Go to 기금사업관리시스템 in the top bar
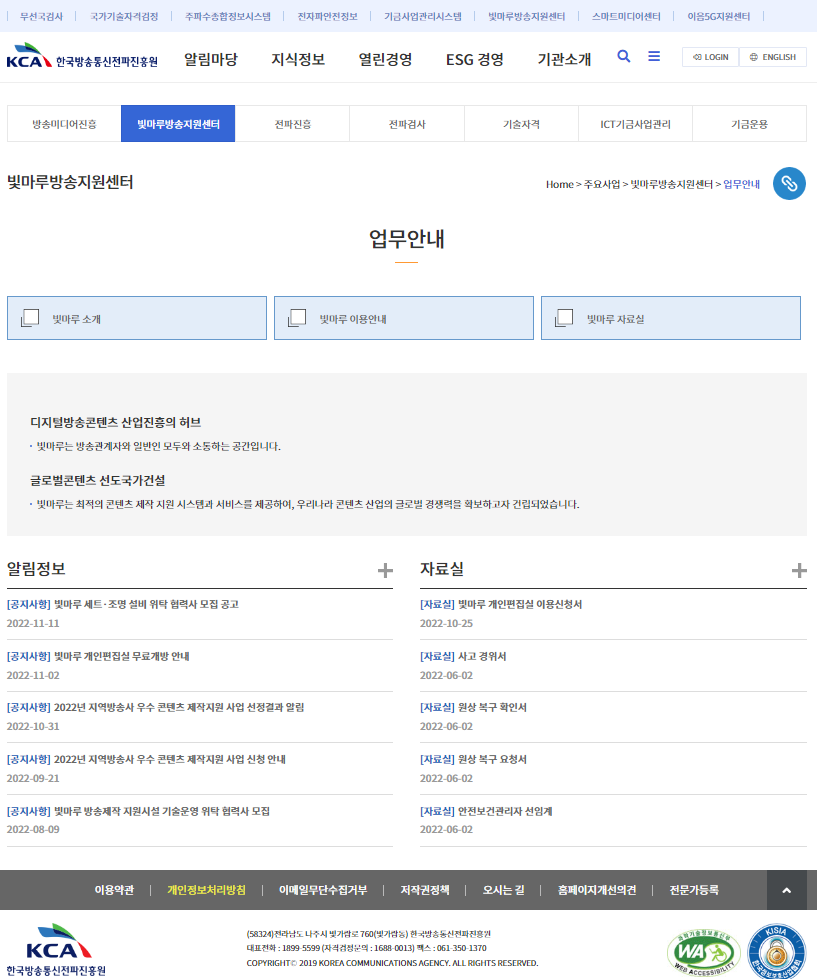The width and height of the screenshot is (817, 979). coord(423,16)
